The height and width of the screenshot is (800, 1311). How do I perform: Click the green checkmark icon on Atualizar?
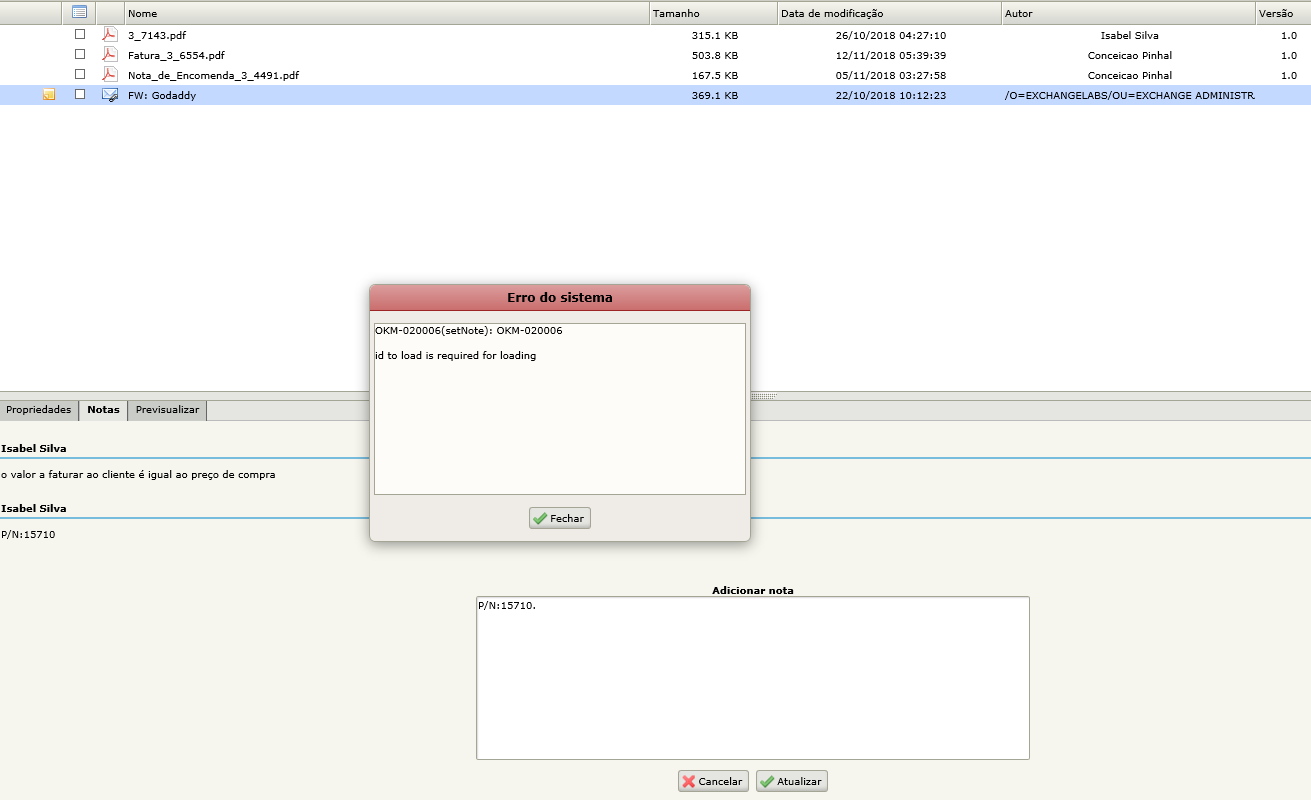(766, 782)
